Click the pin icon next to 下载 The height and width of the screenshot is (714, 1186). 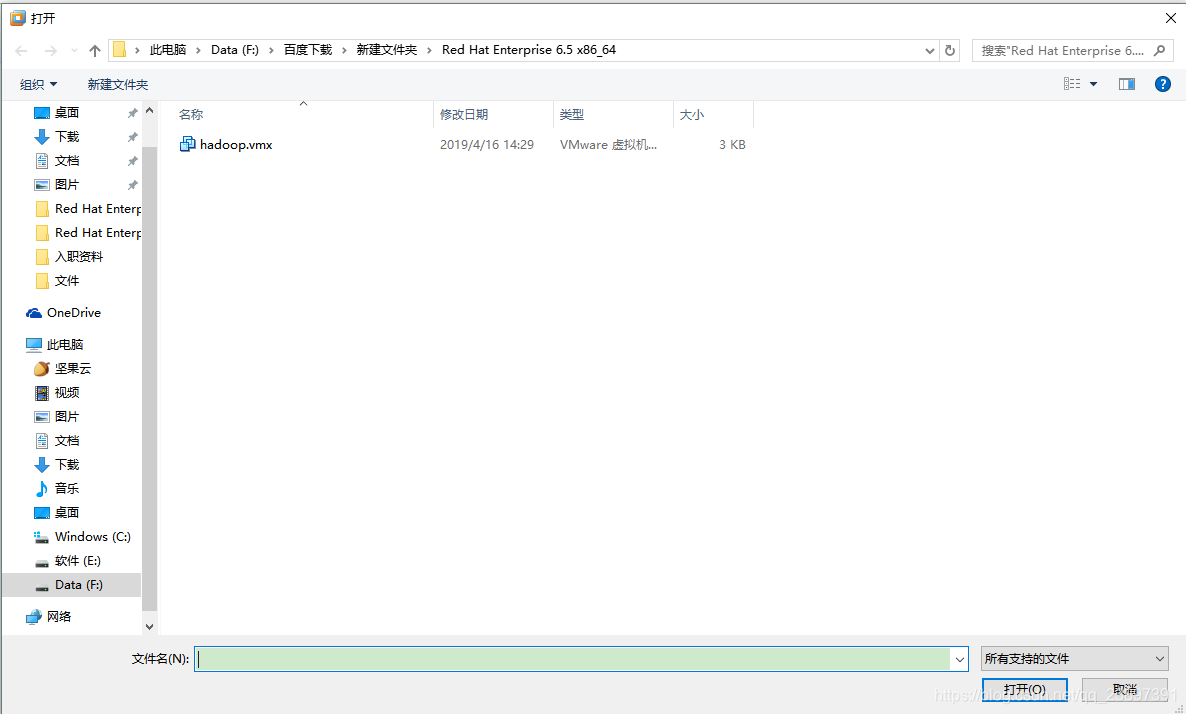pyautogui.click(x=132, y=137)
